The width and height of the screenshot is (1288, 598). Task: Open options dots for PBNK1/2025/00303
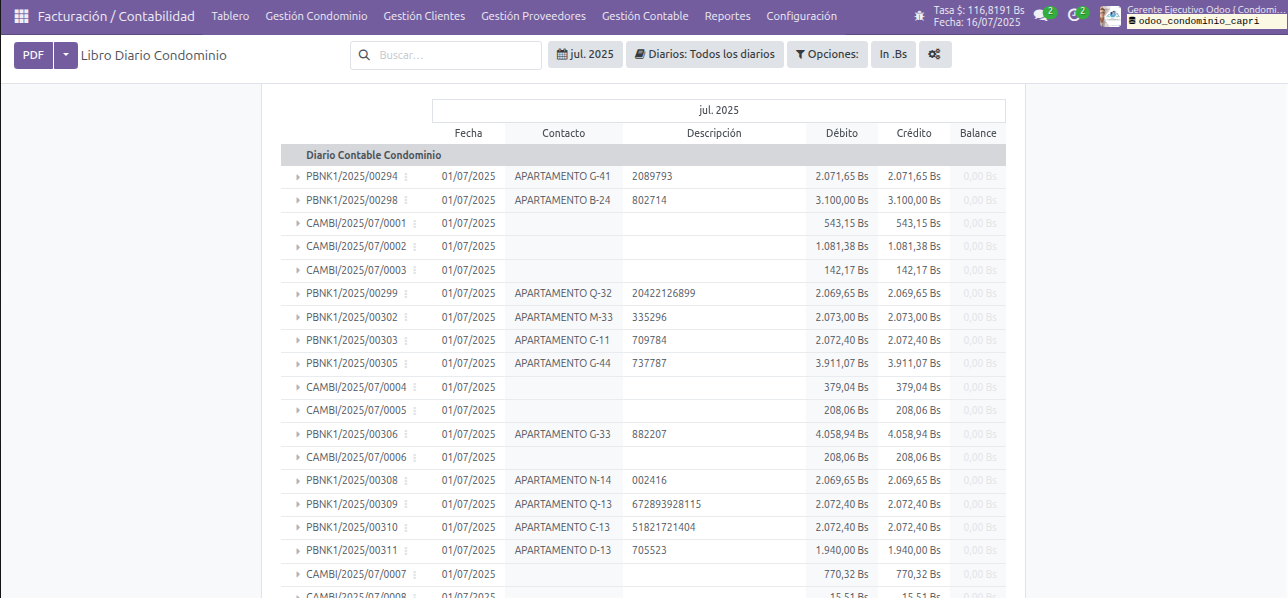[x=406, y=340]
